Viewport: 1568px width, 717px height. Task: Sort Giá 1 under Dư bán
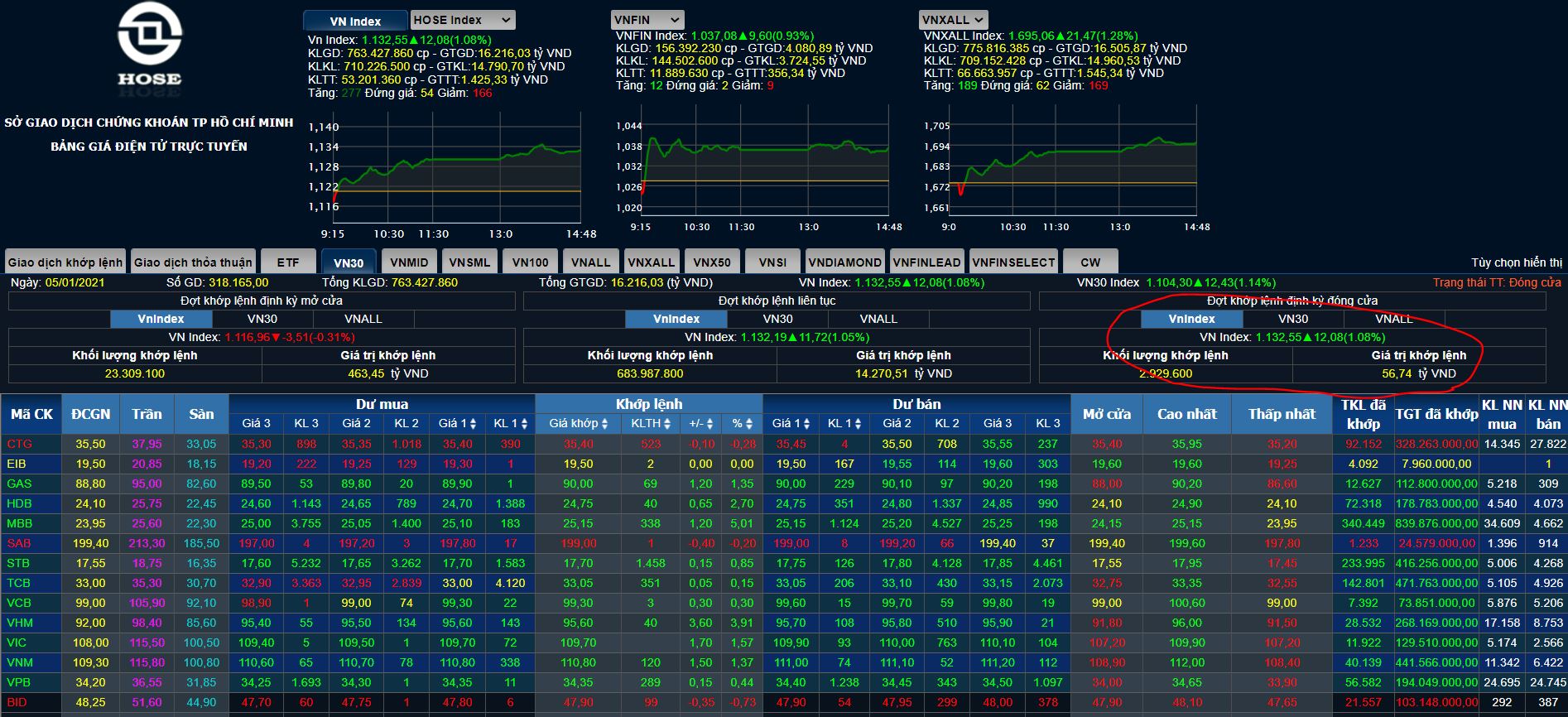coord(806,424)
